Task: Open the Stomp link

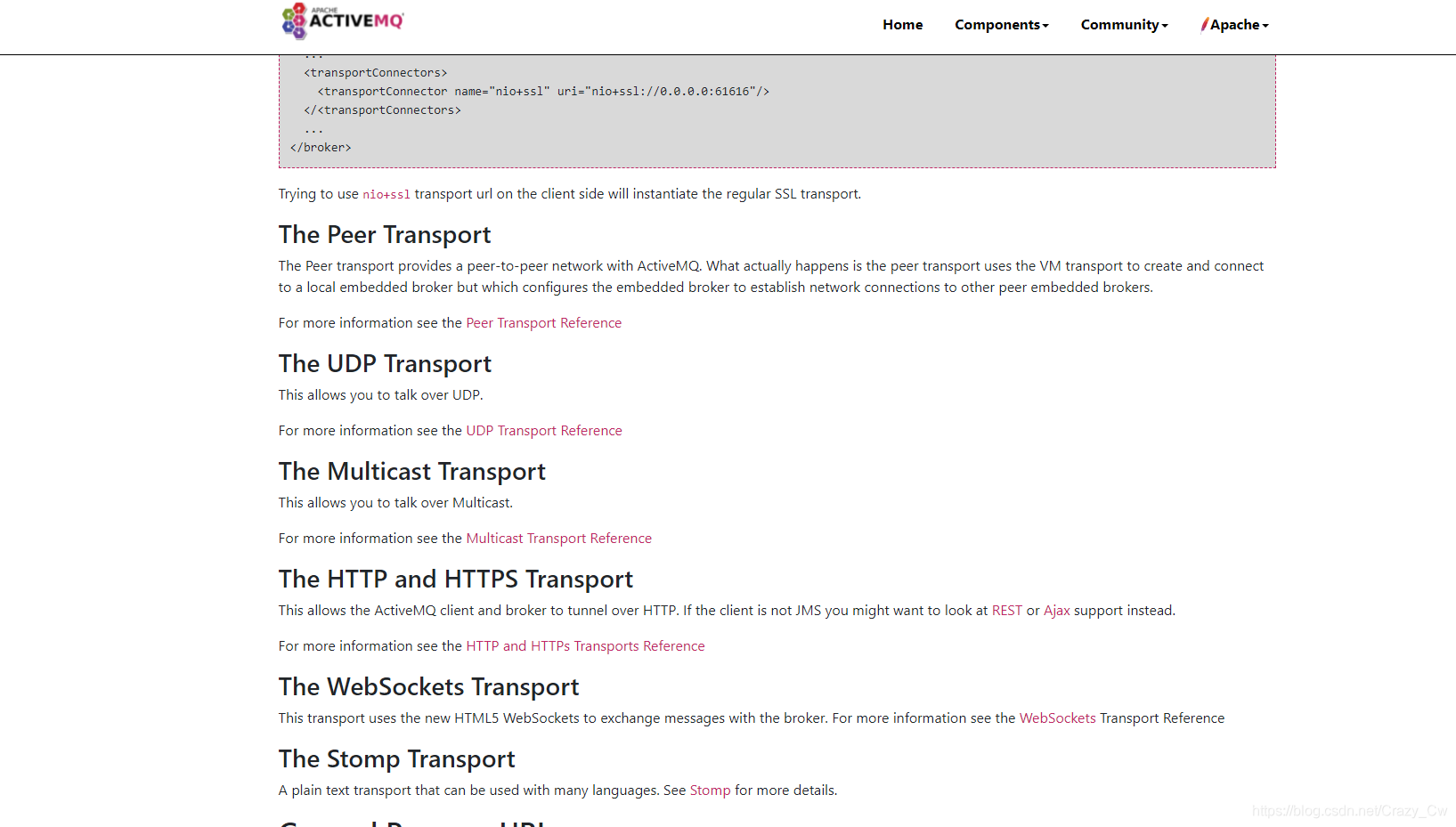Action: coord(710,791)
